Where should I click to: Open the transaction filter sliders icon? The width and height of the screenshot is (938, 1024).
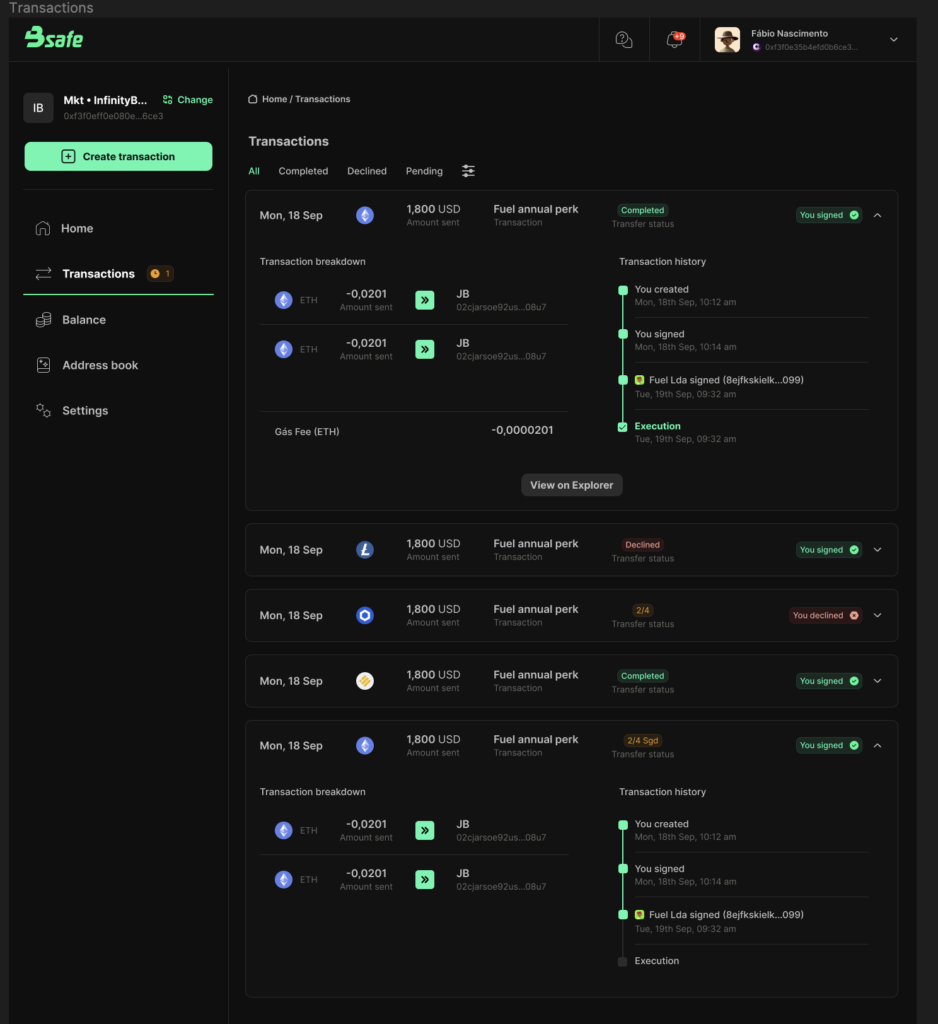[x=468, y=171]
